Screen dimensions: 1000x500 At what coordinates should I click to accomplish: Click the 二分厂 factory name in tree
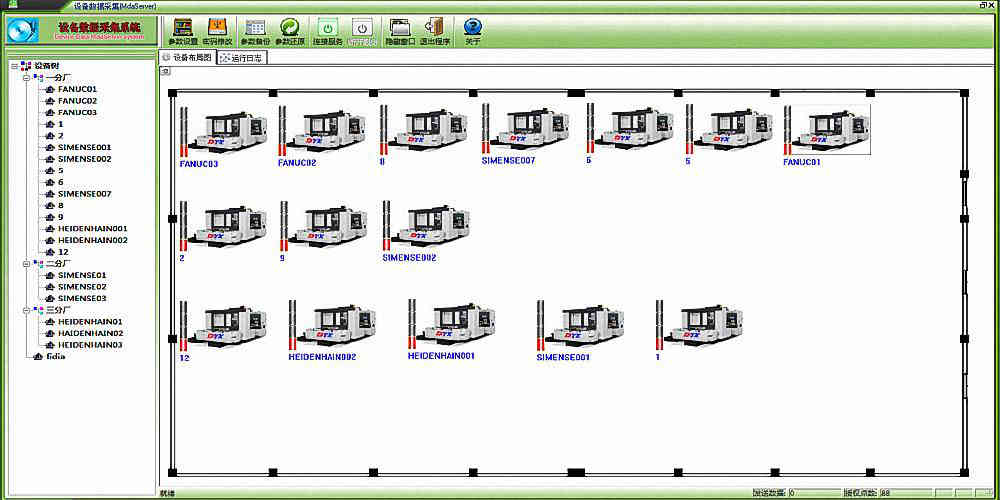click(x=59, y=263)
